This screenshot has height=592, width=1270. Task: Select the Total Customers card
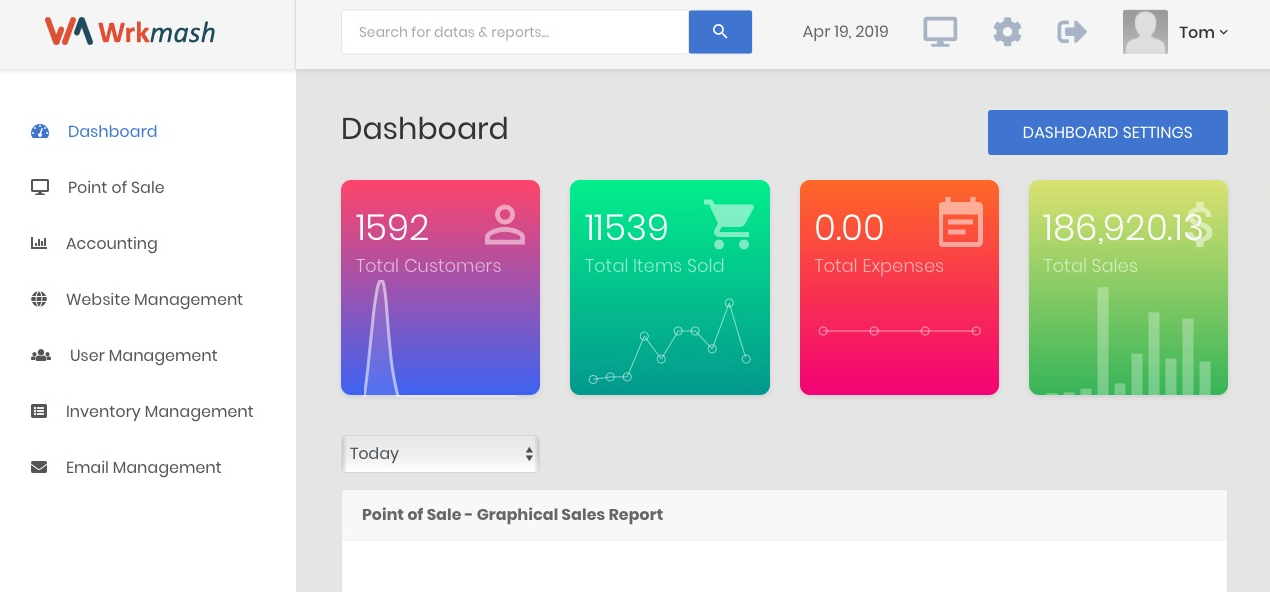pyautogui.click(x=440, y=287)
